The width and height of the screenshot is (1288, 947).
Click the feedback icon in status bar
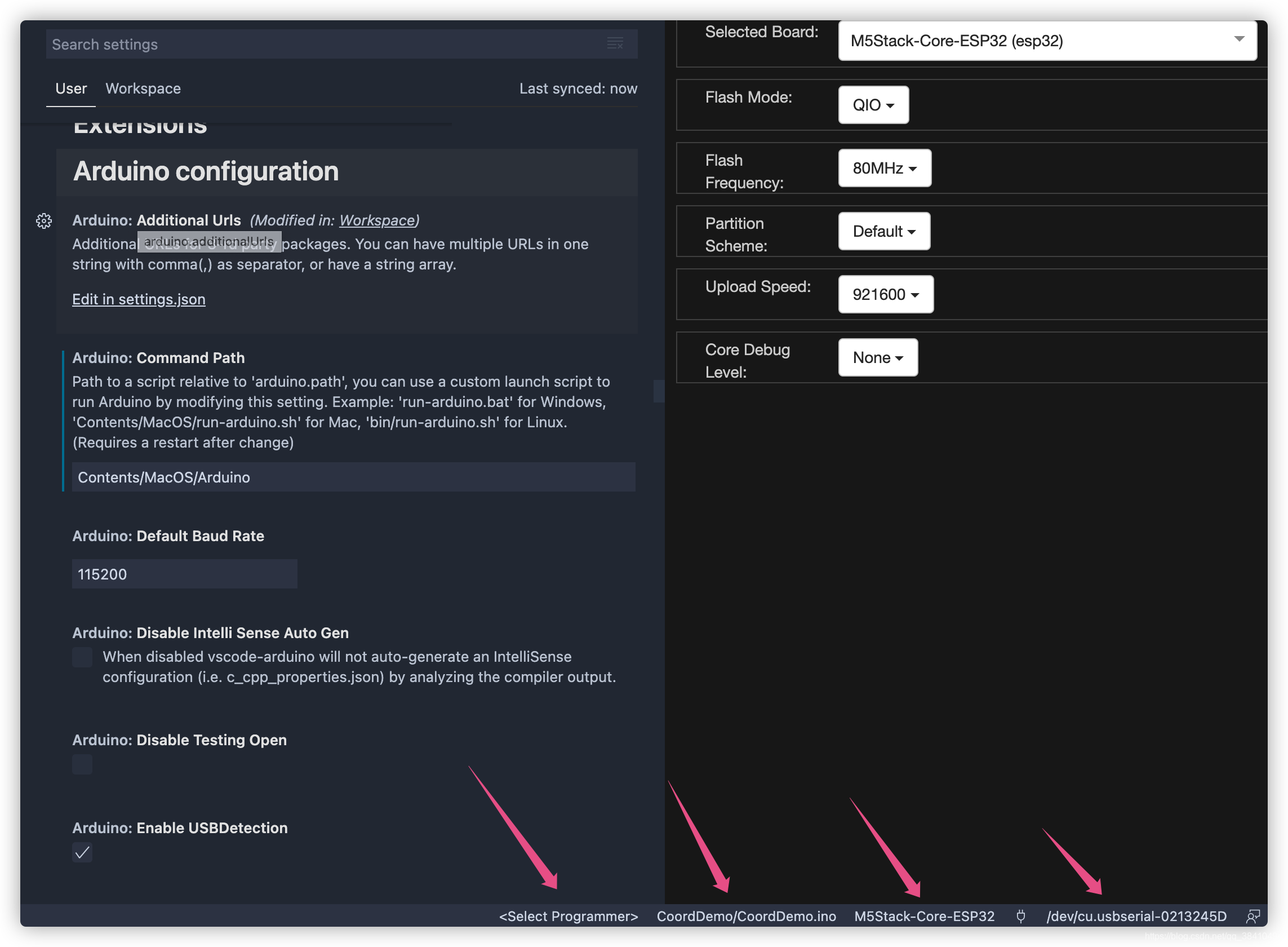click(x=1253, y=916)
